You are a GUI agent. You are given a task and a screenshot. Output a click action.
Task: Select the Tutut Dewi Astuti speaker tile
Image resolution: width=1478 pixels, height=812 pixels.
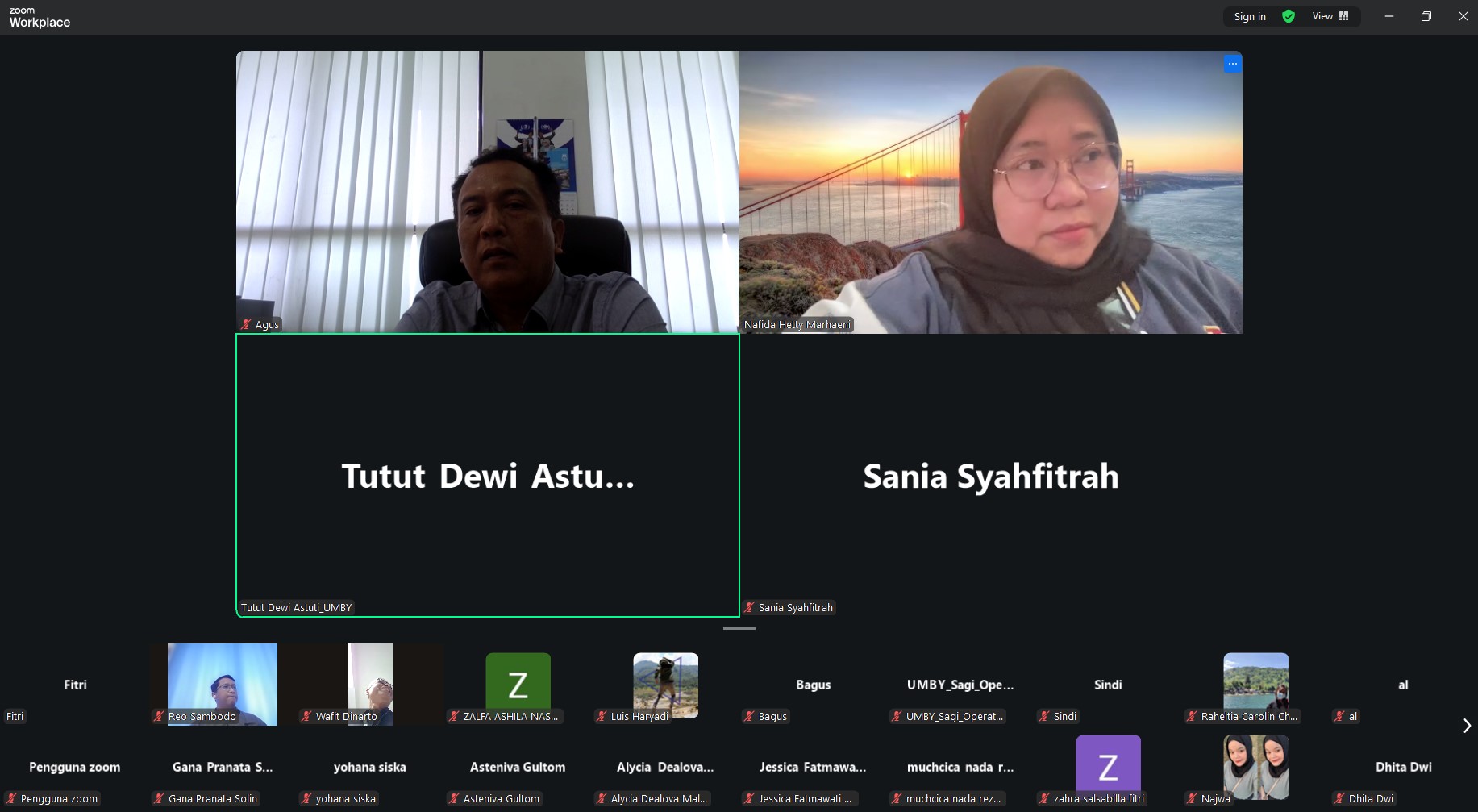[487, 476]
